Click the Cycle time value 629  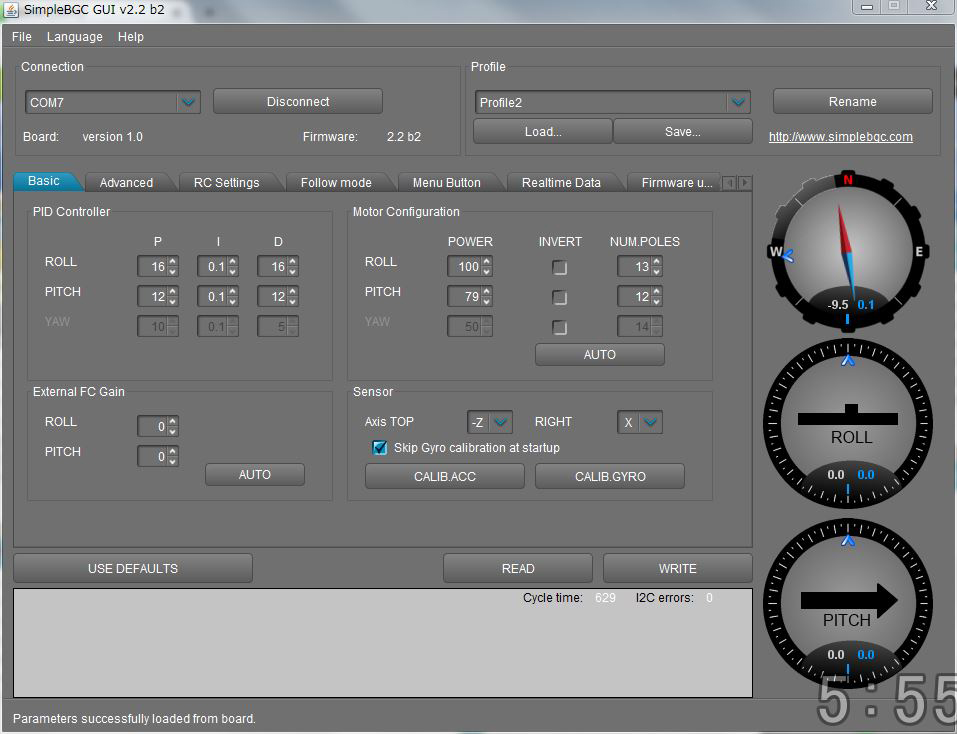coord(605,598)
